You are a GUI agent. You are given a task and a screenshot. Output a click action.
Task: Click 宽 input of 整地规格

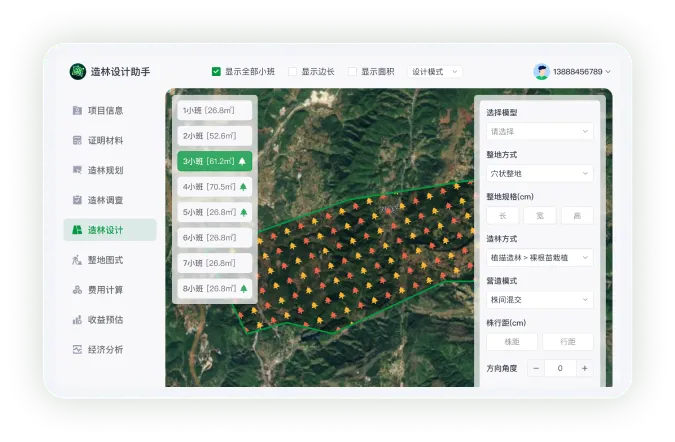coord(540,216)
